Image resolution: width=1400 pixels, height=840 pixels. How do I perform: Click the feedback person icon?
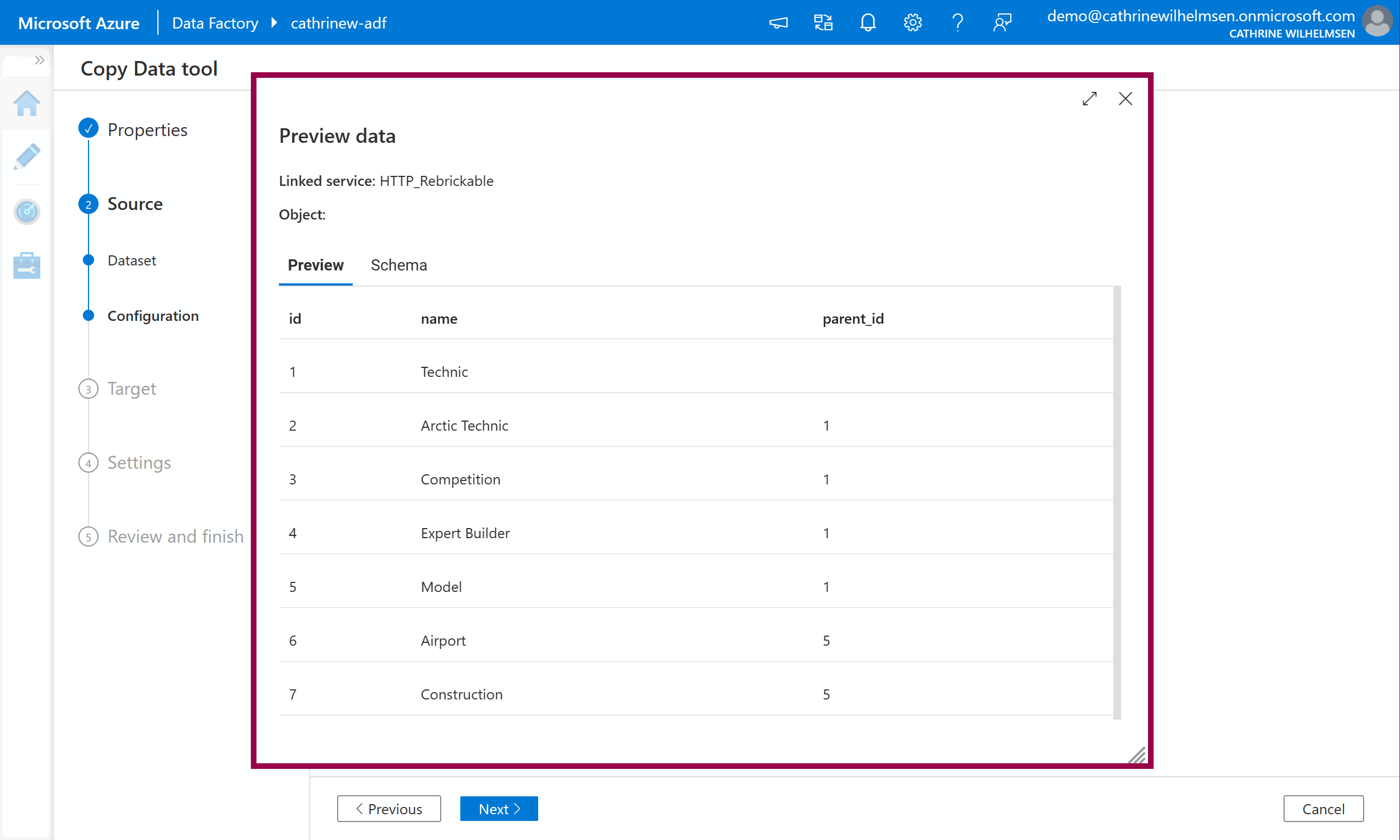pyautogui.click(x=1002, y=22)
